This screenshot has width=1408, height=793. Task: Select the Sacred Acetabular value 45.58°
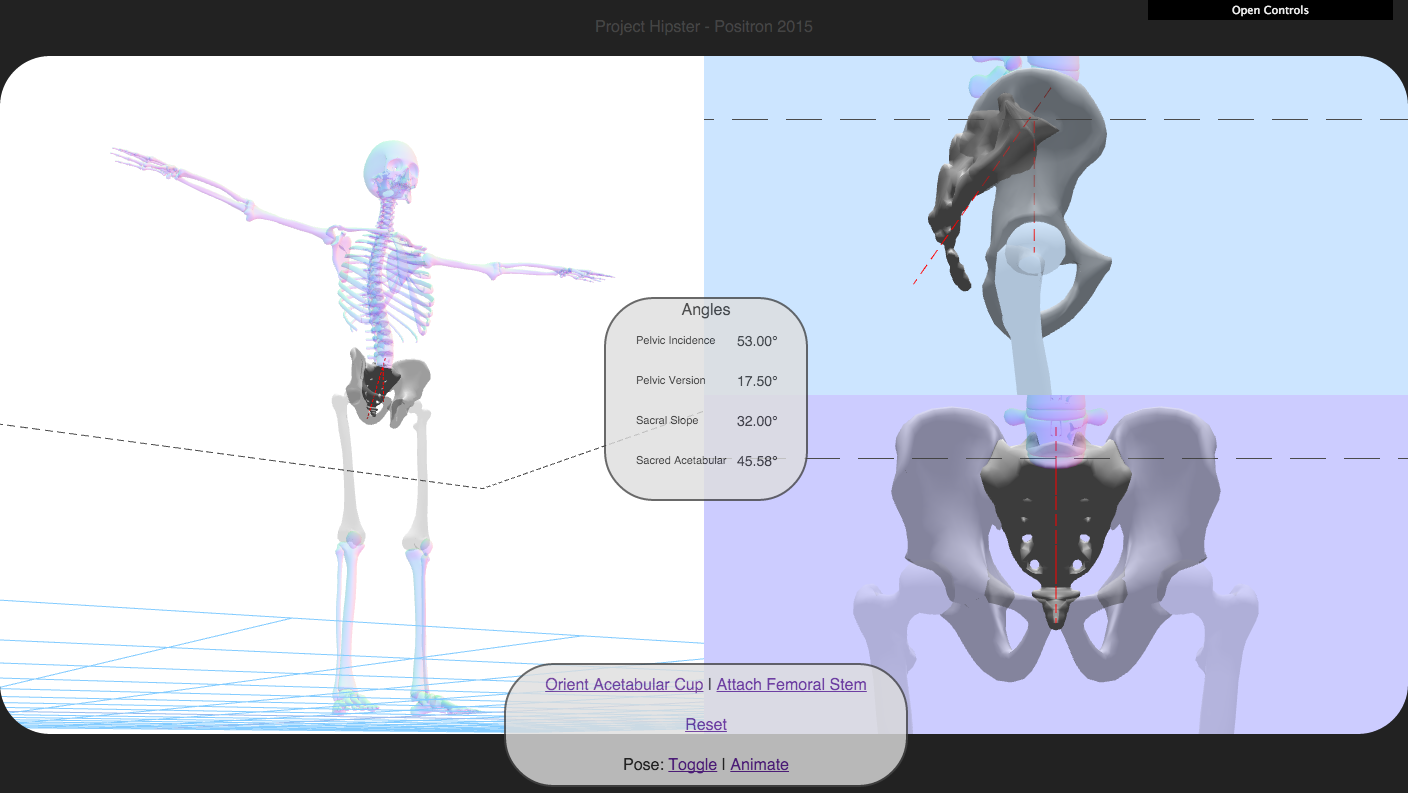click(x=757, y=461)
